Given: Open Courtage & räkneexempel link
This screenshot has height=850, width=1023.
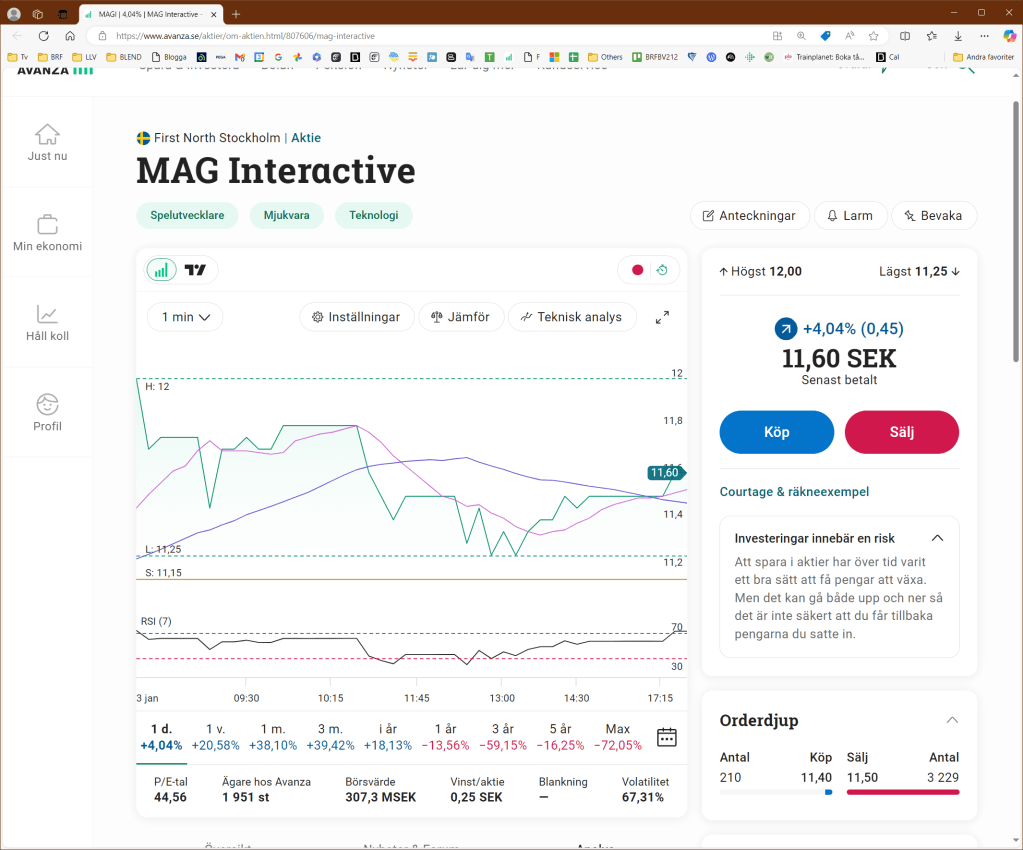Looking at the screenshot, I should 794,492.
